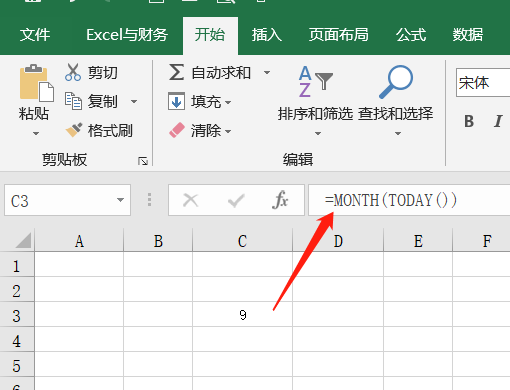Select row 2 header
Viewport: 510px width, 390px height.
(17, 290)
